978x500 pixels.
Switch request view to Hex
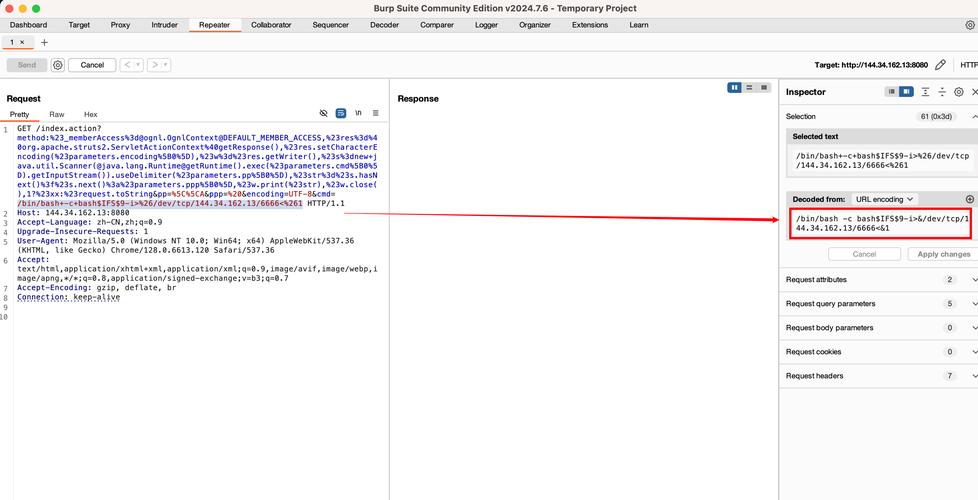point(90,115)
